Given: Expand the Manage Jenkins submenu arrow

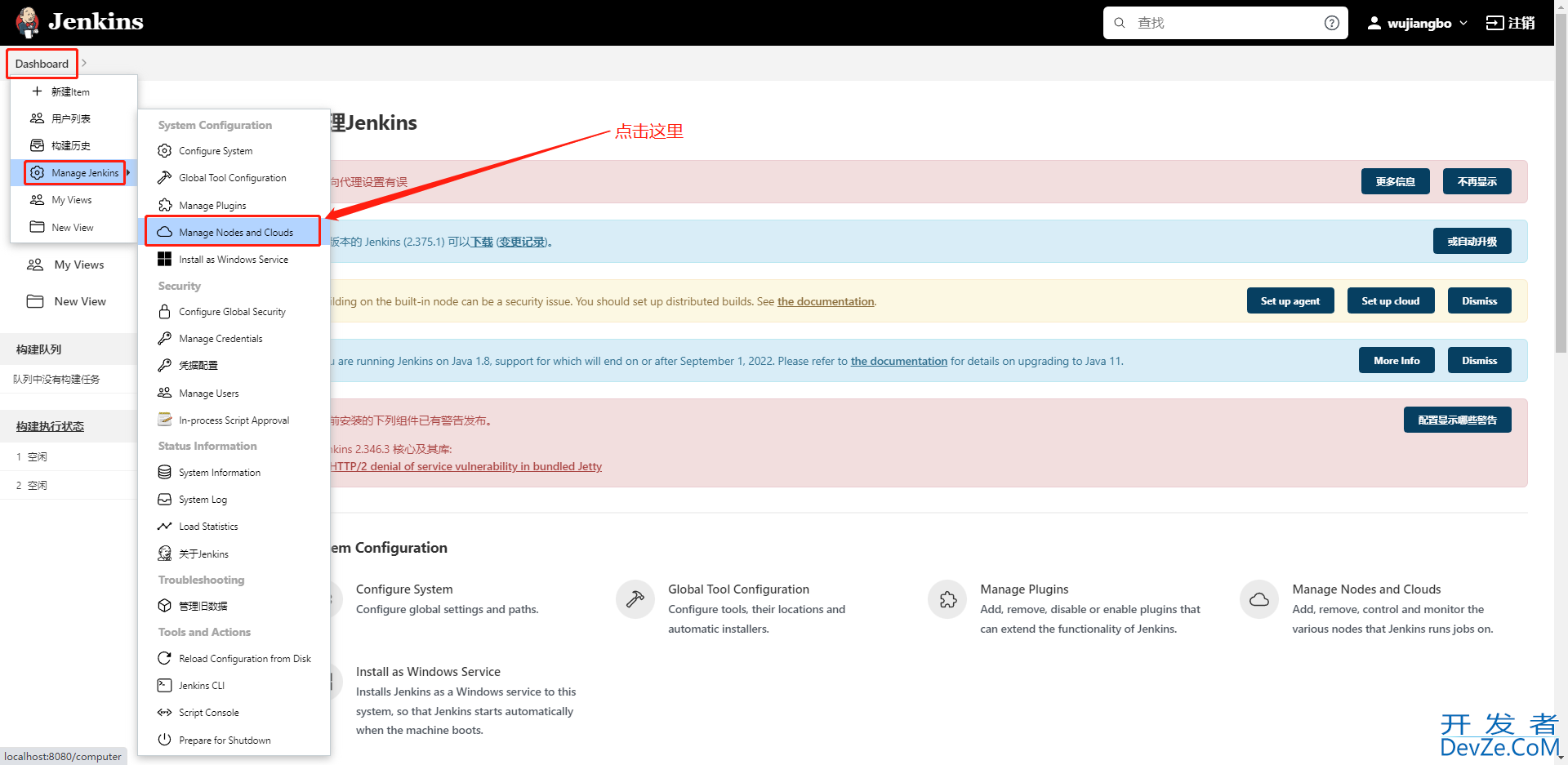Looking at the screenshot, I should pyautogui.click(x=128, y=173).
